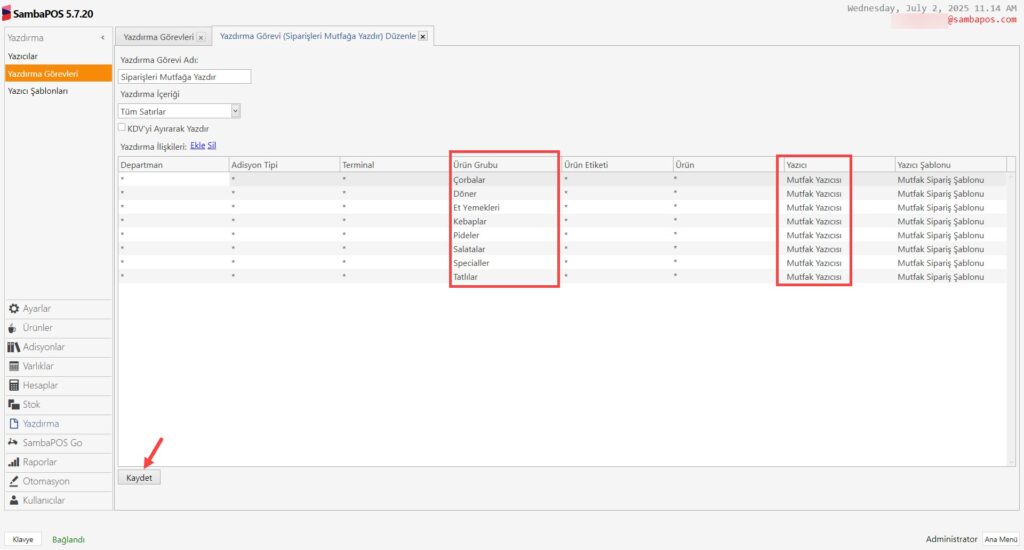The image size is (1024, 550).
Task: Click the Adisyon Tipi column header
Action: (x=284, y=165)
